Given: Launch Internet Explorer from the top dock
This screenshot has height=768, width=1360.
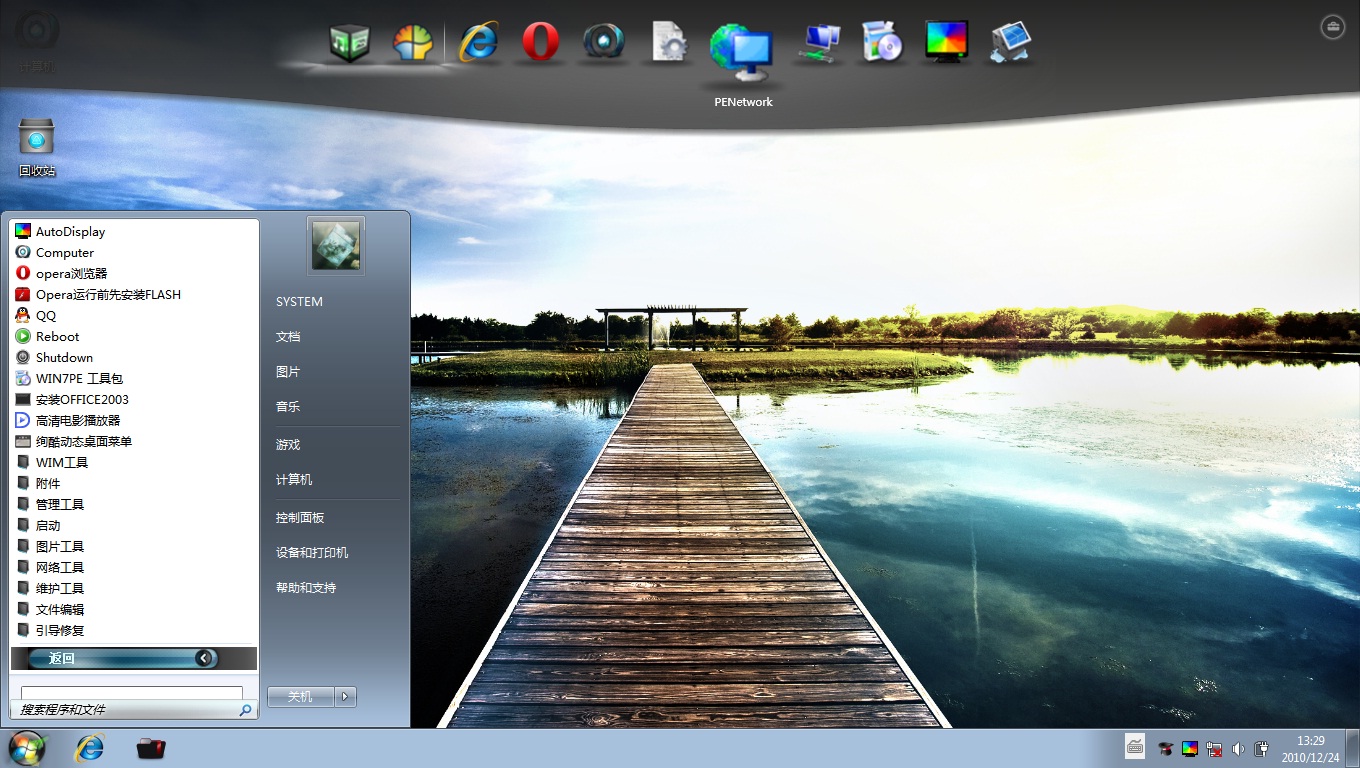Looking at the screenshot, I should [x=479, y=43].
